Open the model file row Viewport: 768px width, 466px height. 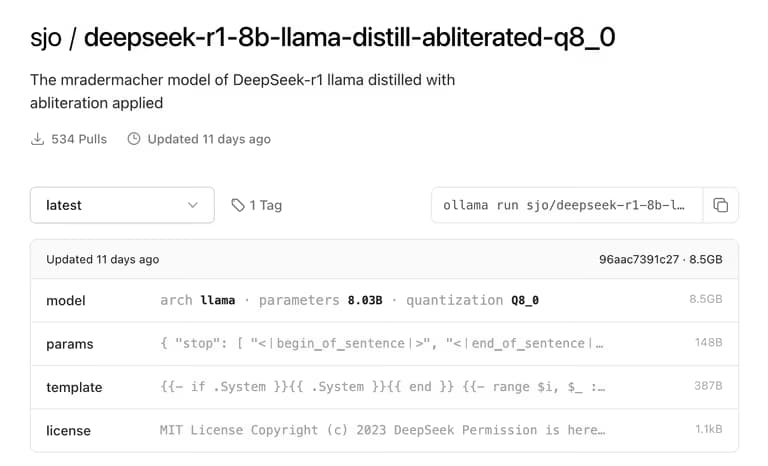66,300
